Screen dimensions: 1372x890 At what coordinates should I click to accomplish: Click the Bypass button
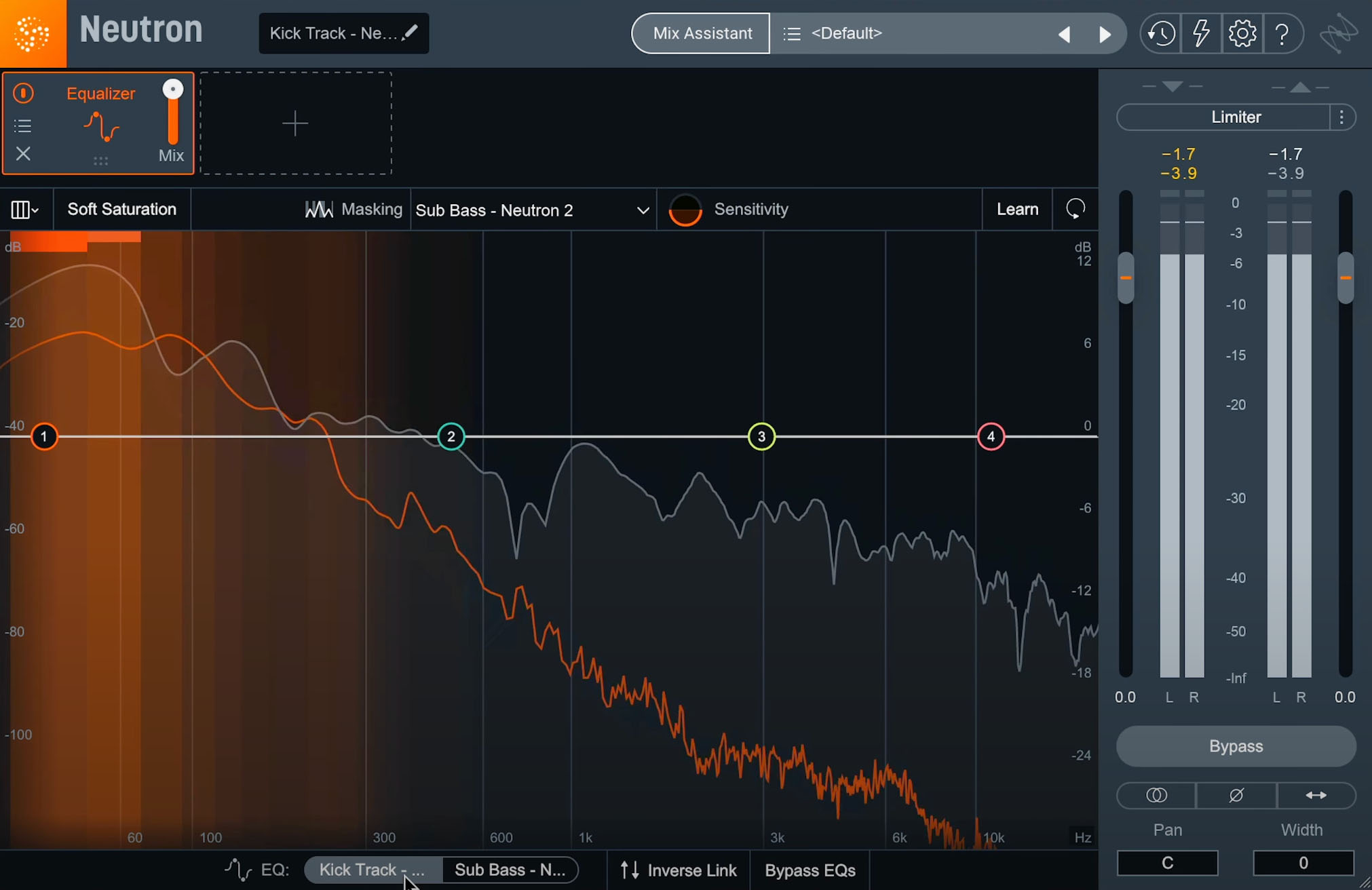tap(1236, 746)
